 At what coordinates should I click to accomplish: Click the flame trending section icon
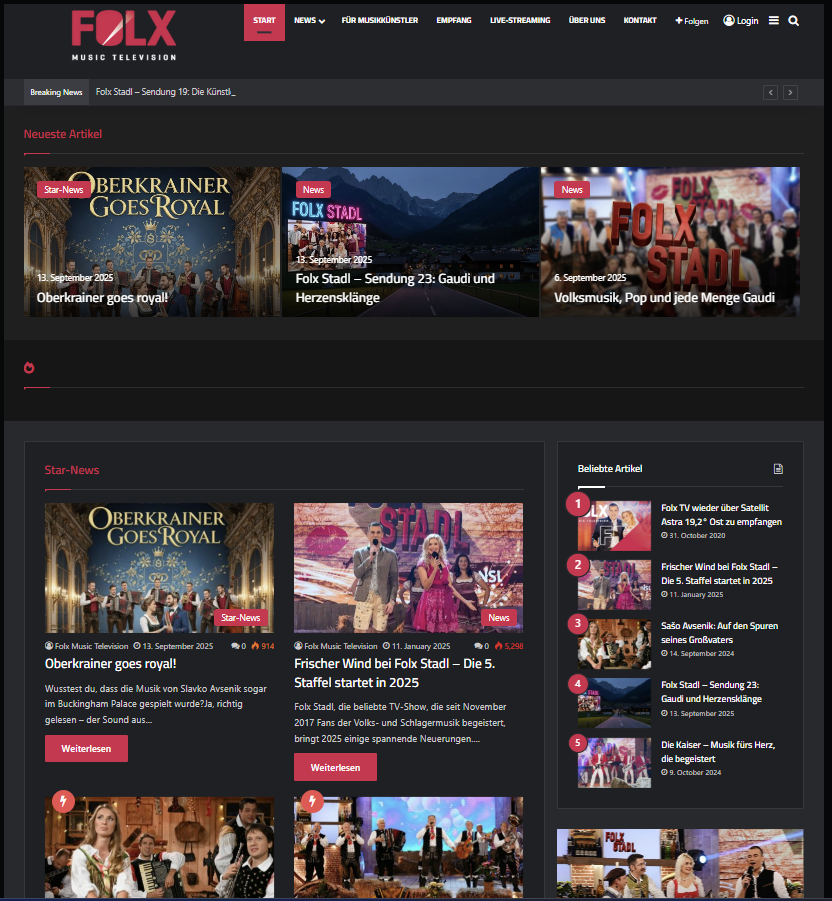[x=29, y=368]
